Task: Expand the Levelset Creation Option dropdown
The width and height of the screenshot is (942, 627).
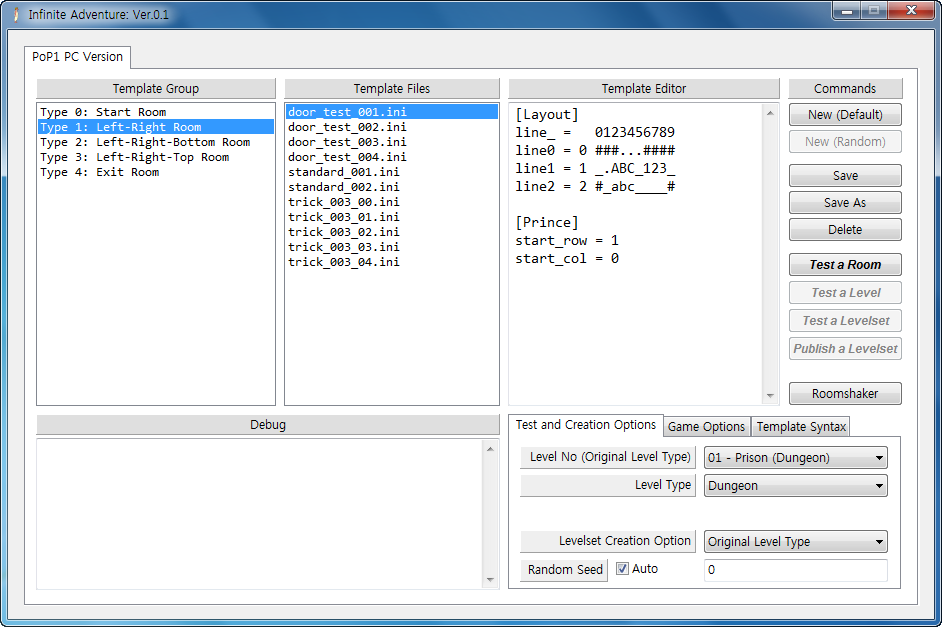Action: (x=795, y=541)
